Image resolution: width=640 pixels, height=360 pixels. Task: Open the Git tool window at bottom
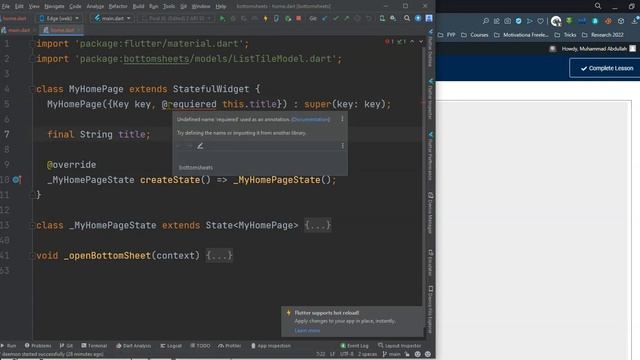(67, 346)
